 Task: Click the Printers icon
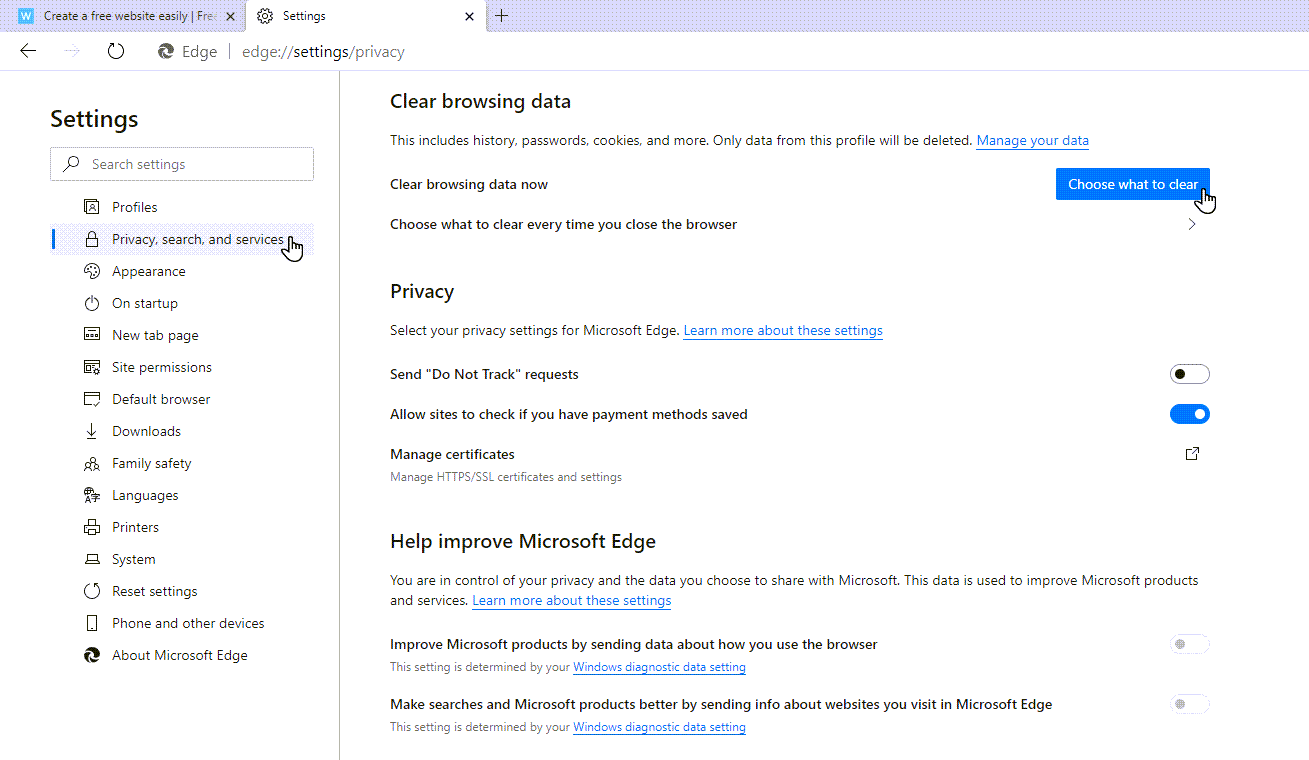[x=92, y=527]
